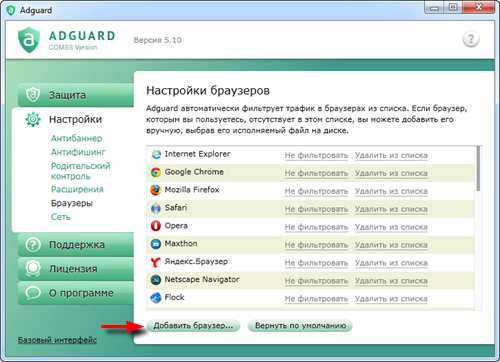This screenshot has width=500, height=362.
Task: Select the Mozilla Firefox row name
Action: [x=192, y=190]
